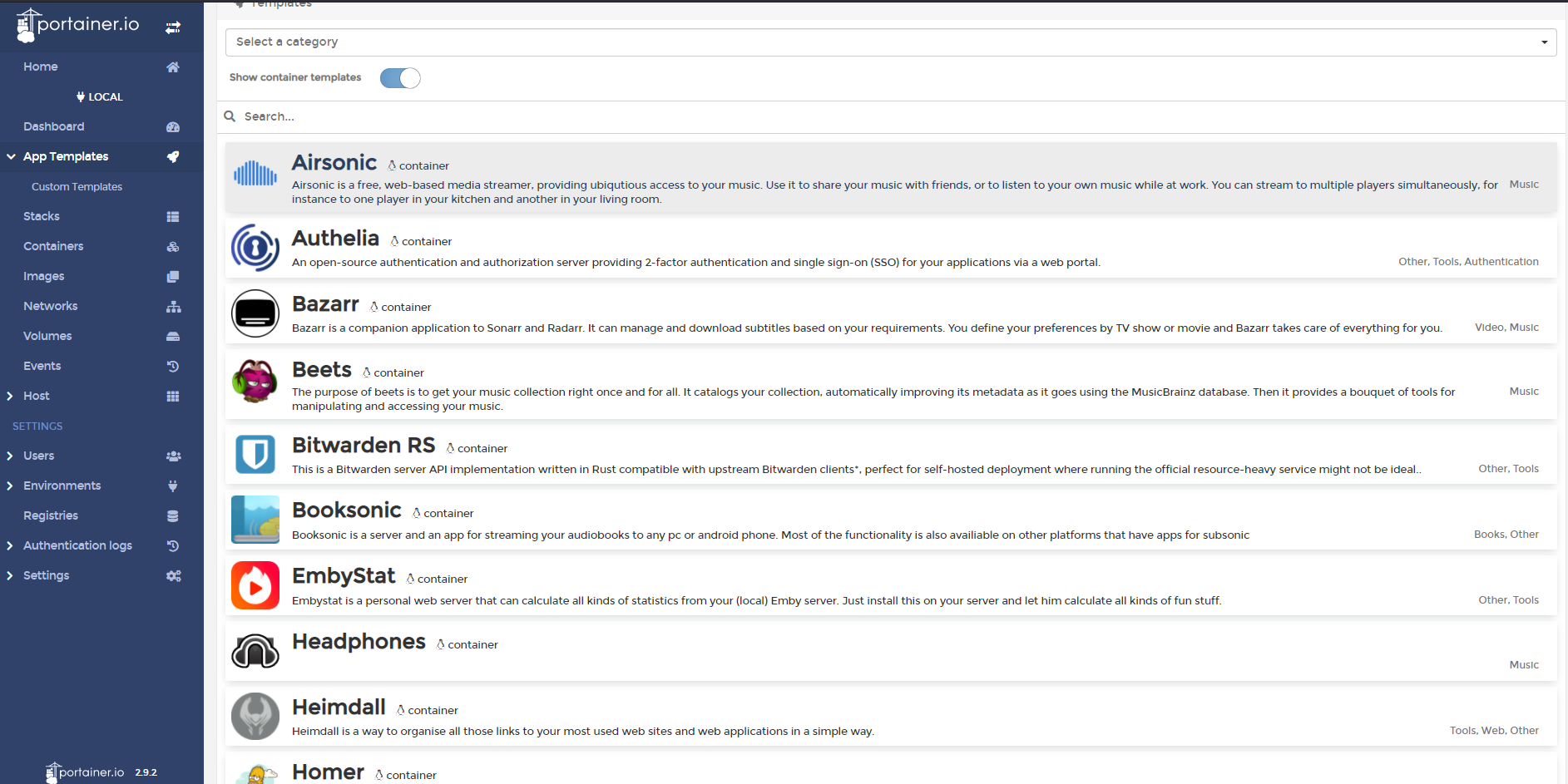
Task: Click the Containers cubes icon
Action: click(x=173, y=247)
